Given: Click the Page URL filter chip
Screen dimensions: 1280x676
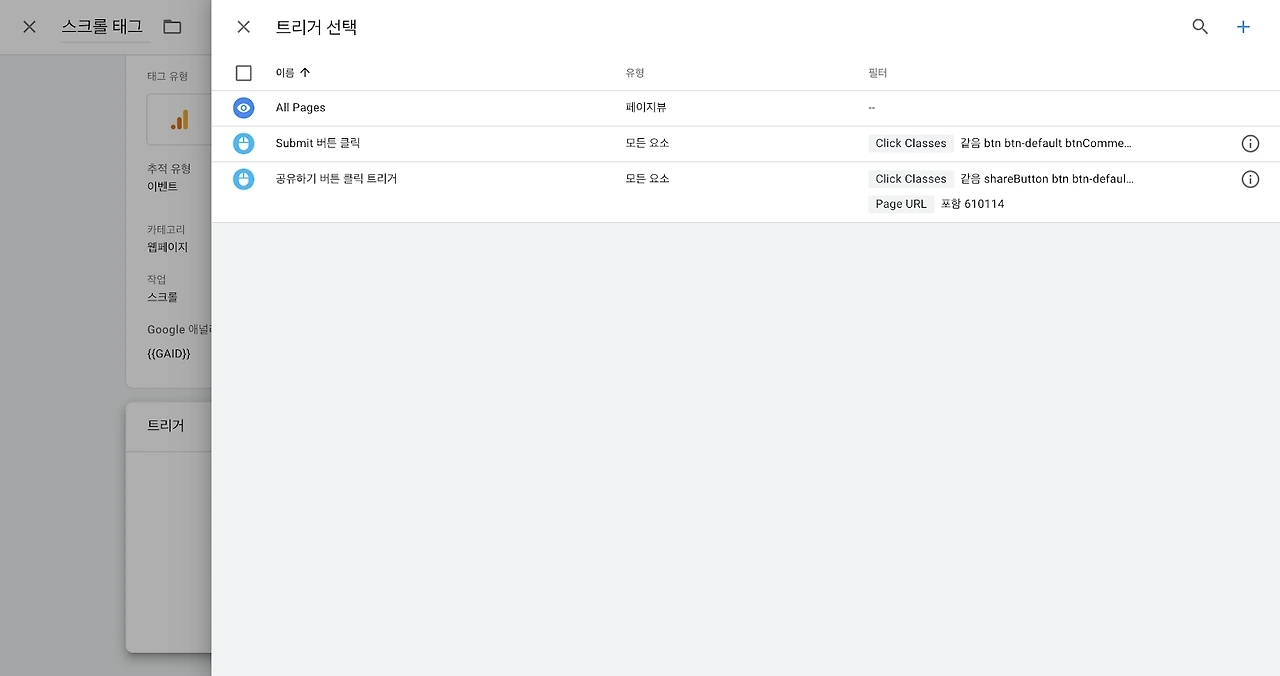Looking at the screenshot, I should coord(901,204).
